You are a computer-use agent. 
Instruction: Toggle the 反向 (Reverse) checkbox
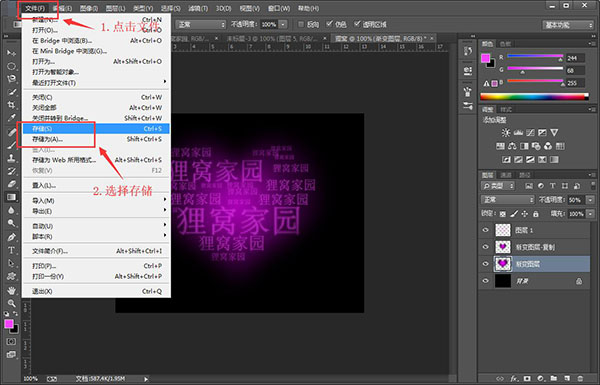pyautogui.click(x=301, y=24)
